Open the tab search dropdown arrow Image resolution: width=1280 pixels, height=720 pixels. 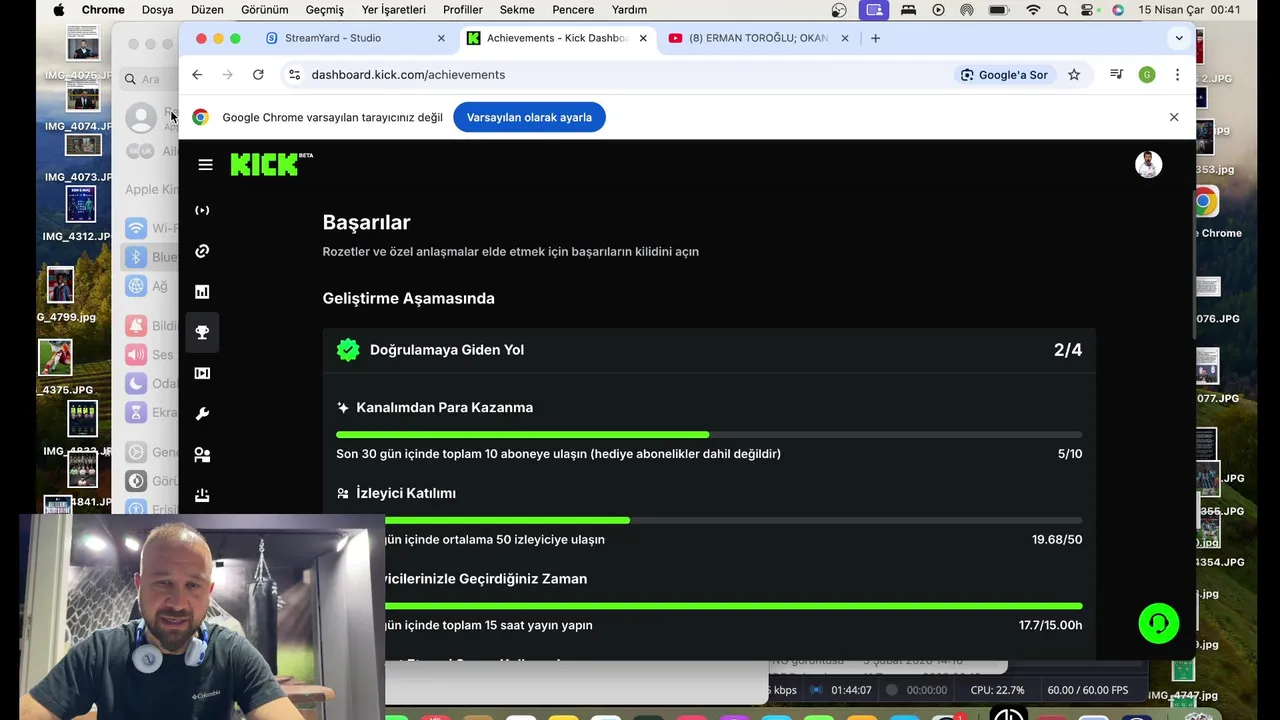click(1179, 38)
